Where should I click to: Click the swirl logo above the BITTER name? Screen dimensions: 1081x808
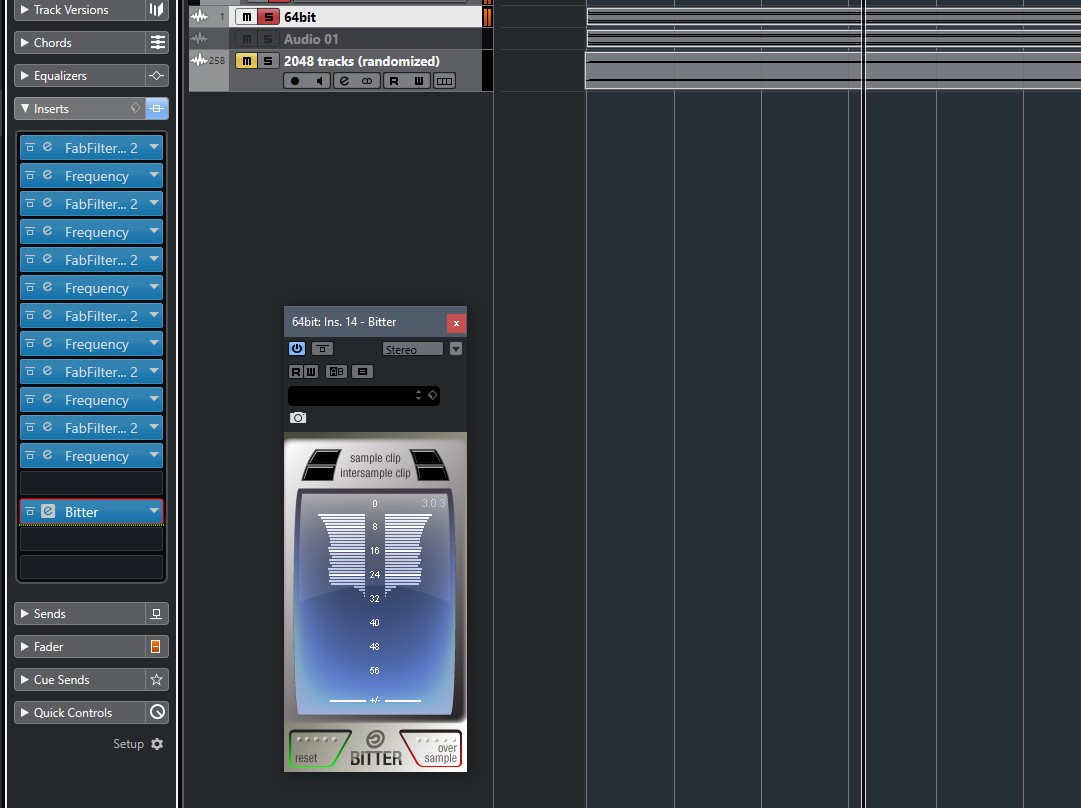(375, 740)
